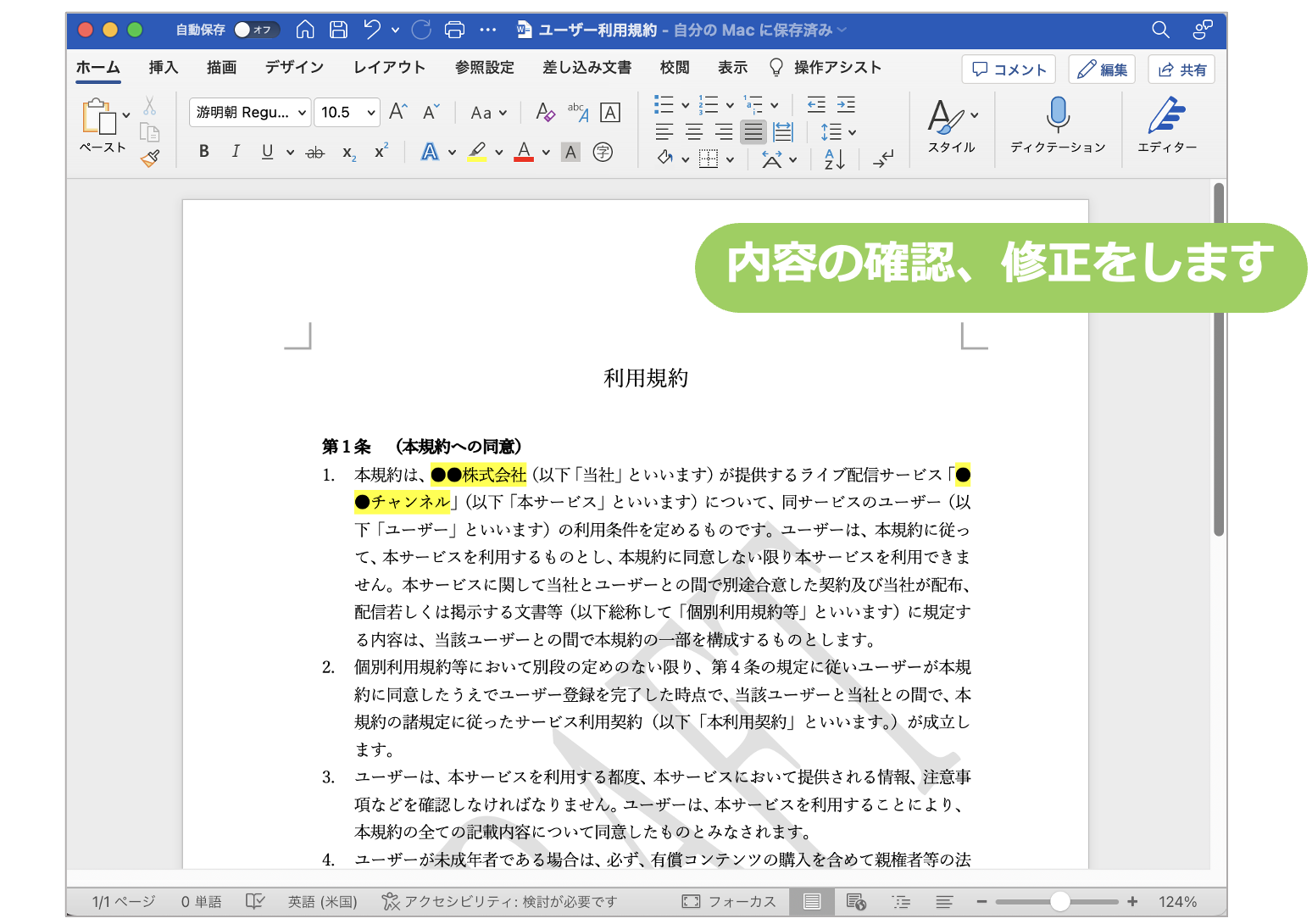The width and height of the screenshot is (1312, 924).
Task: Open the 10.5 font size dropdown
Action: click(346, 112)
